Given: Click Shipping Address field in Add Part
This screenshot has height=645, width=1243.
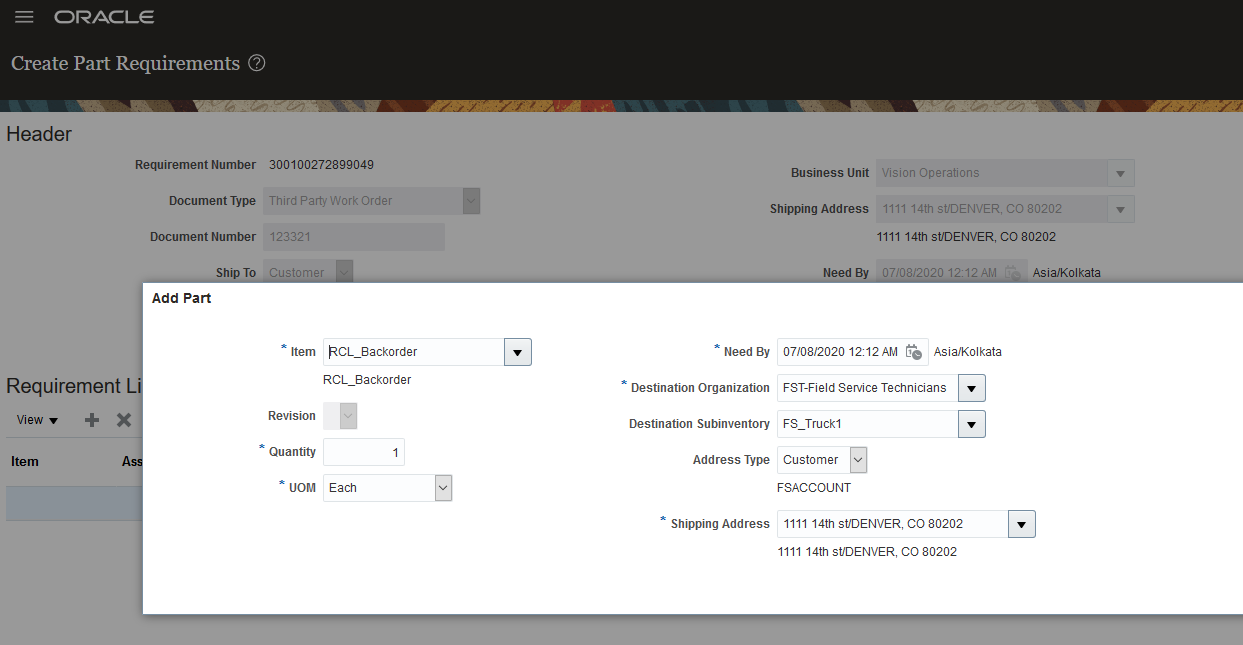Looking at the screenshot, I should [892, 524].
